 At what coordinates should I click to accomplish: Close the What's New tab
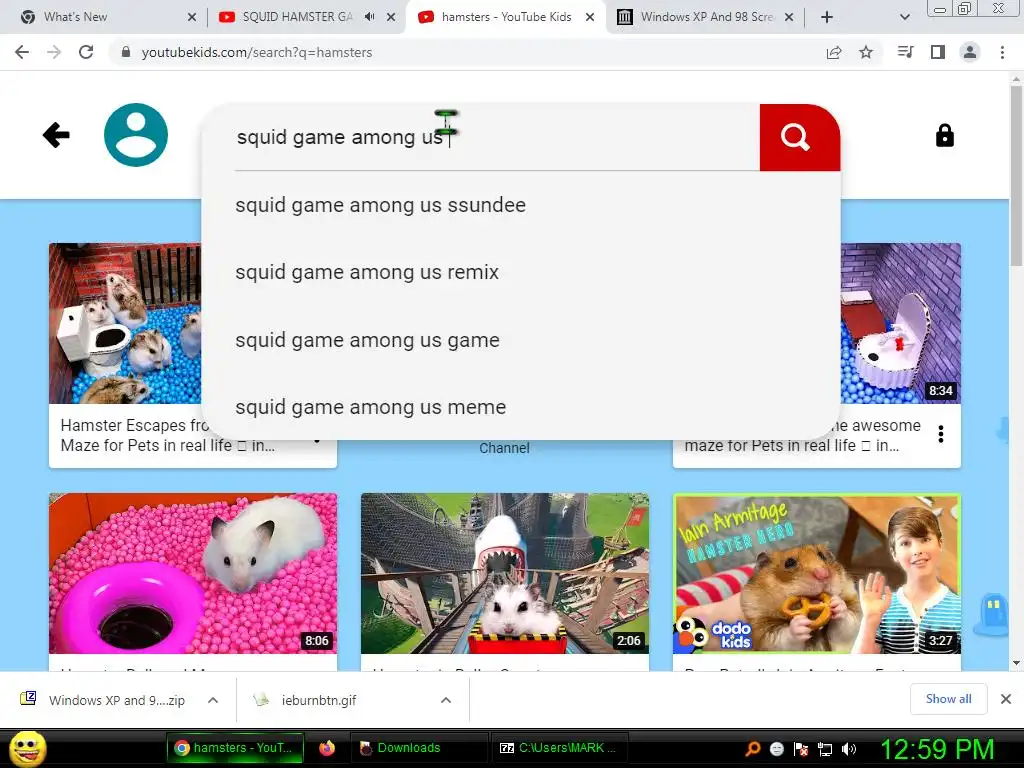(191, 17)
